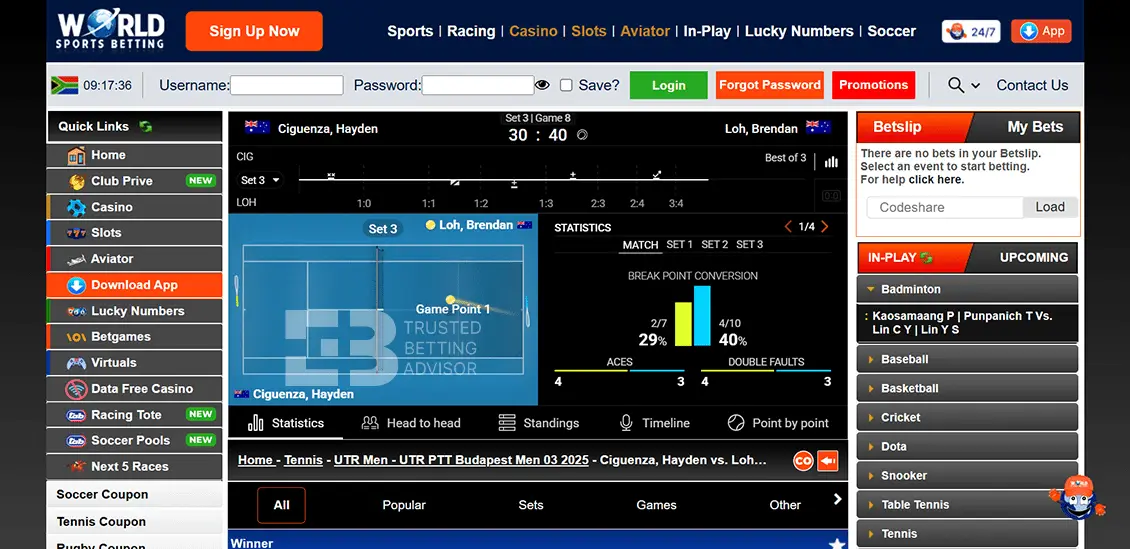Screen dimensions: 1130x549
Task: Select the Popular market filter
Action: [x=404, y=505]
